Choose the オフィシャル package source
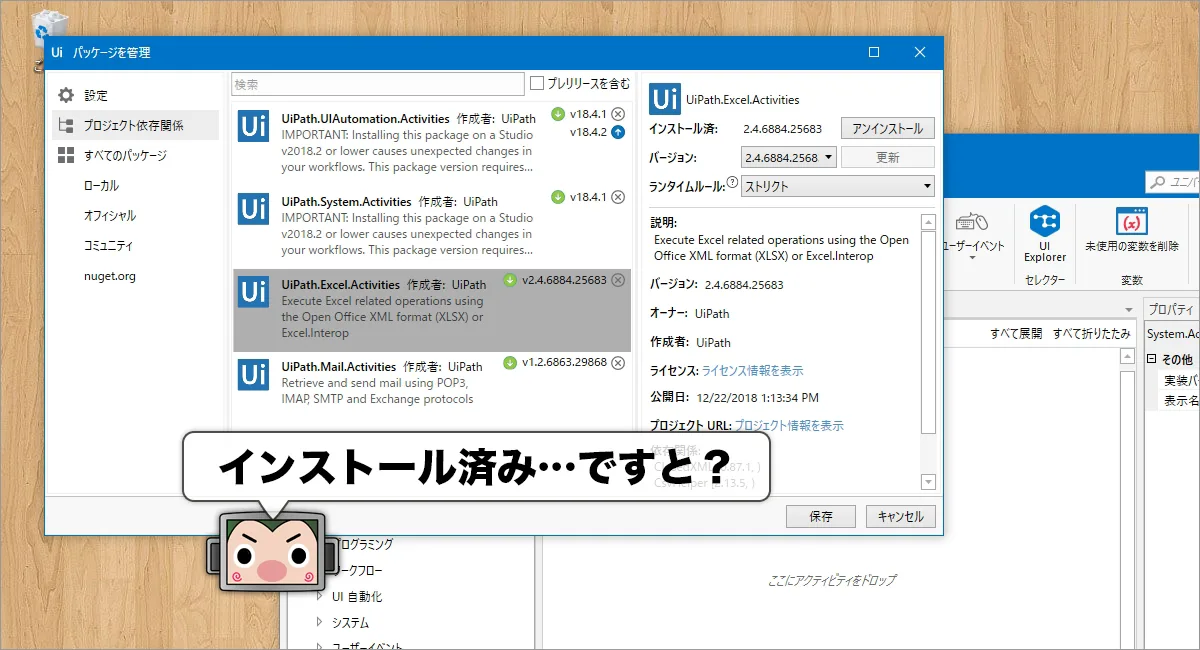 pyautogui.click(x=110, y=215)
